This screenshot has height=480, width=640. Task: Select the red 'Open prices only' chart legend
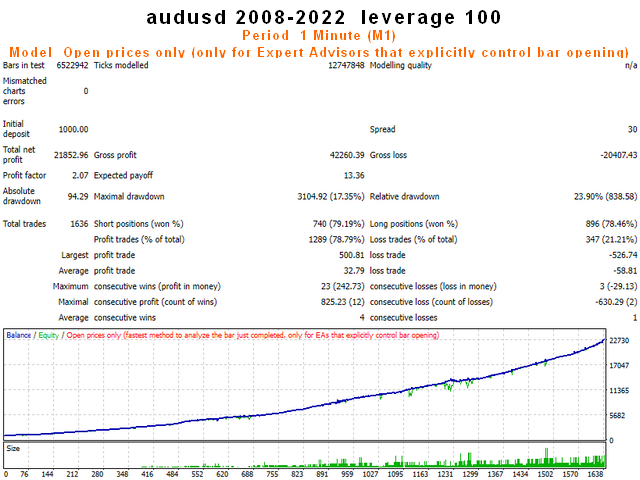coord(253,336)
